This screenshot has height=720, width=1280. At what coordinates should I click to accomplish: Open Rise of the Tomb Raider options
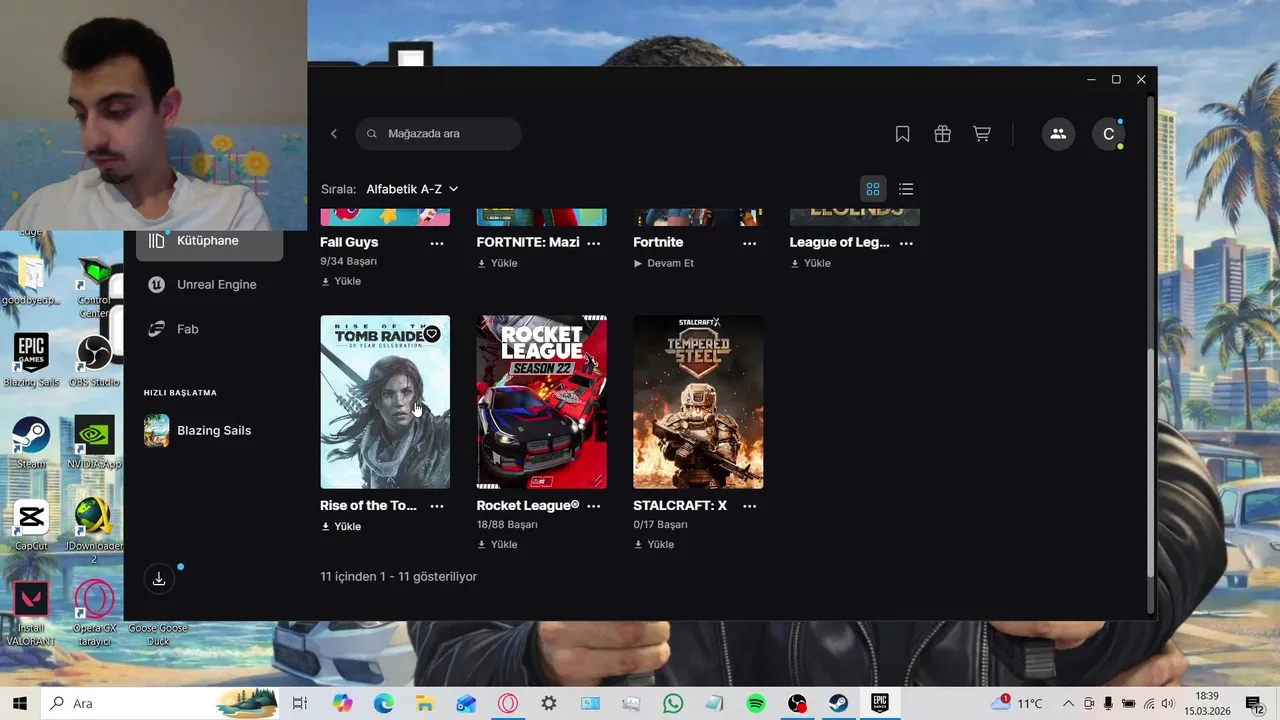(437, 506)
